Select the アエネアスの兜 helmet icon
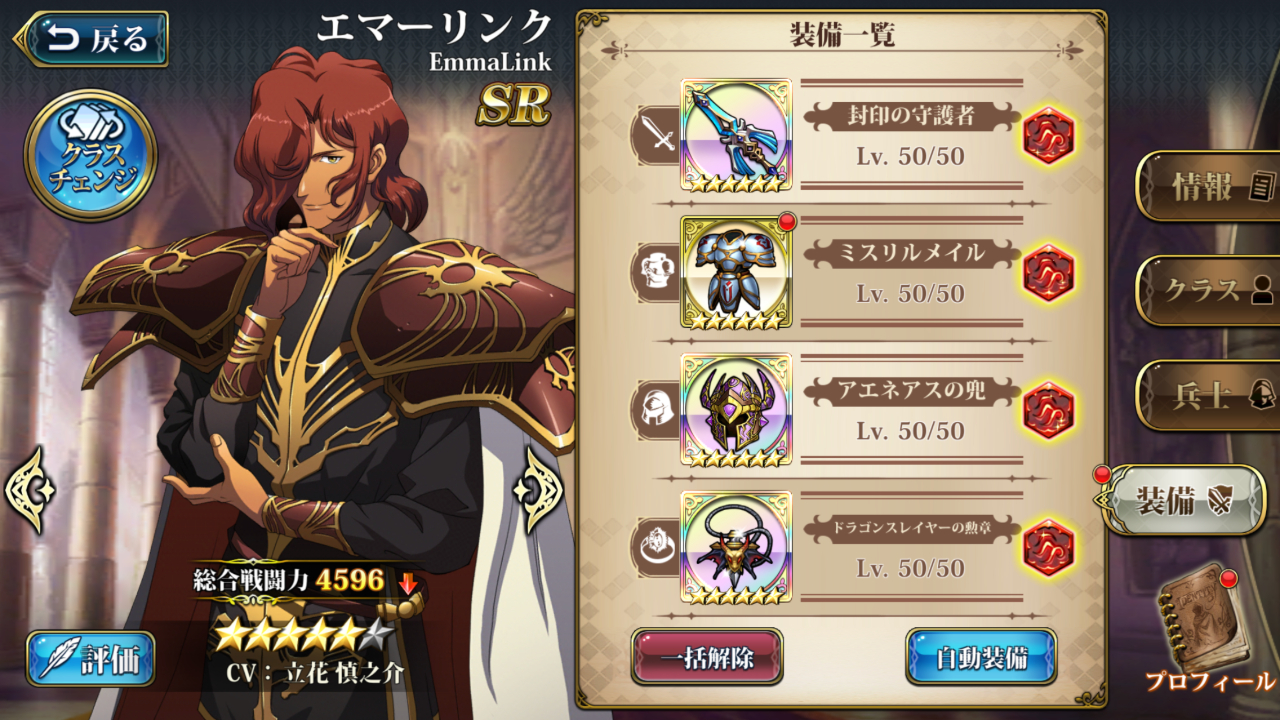The image size is (1280, 720). [736, 410]
